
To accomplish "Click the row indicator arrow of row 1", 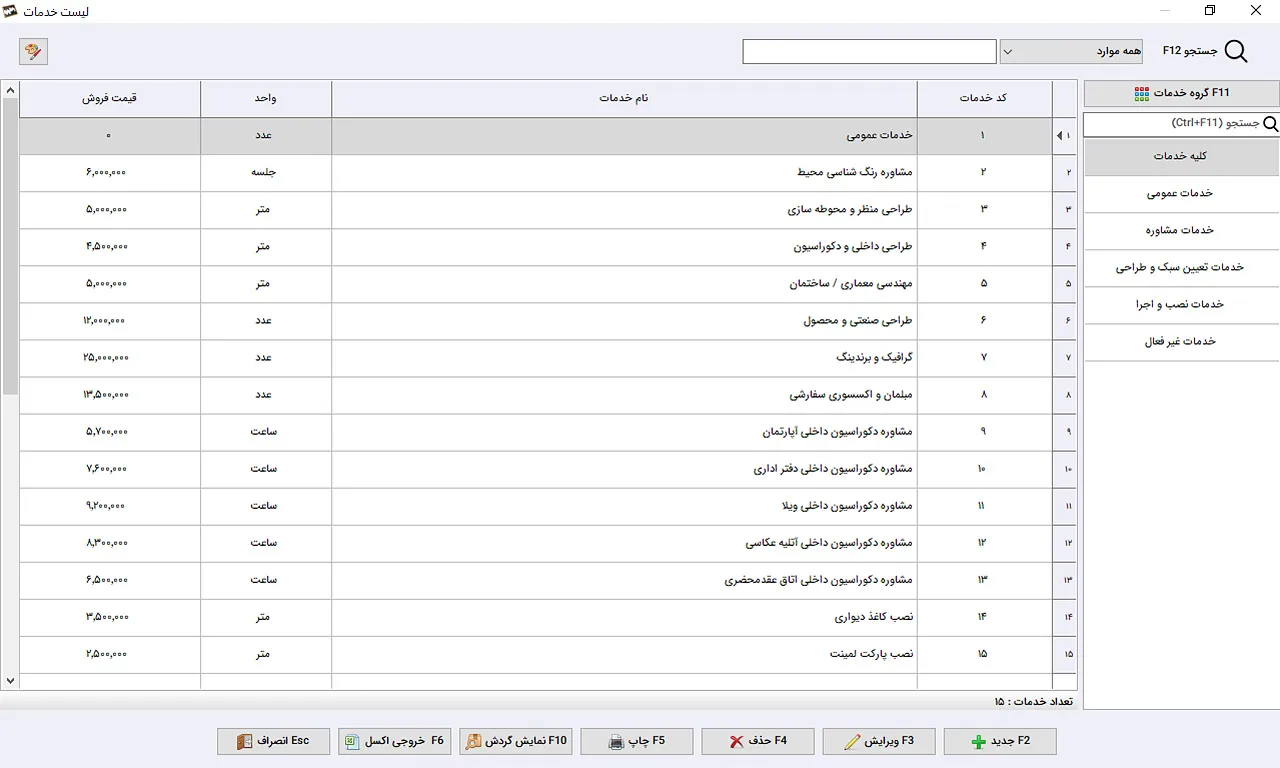I will [x=1059, y=136].
